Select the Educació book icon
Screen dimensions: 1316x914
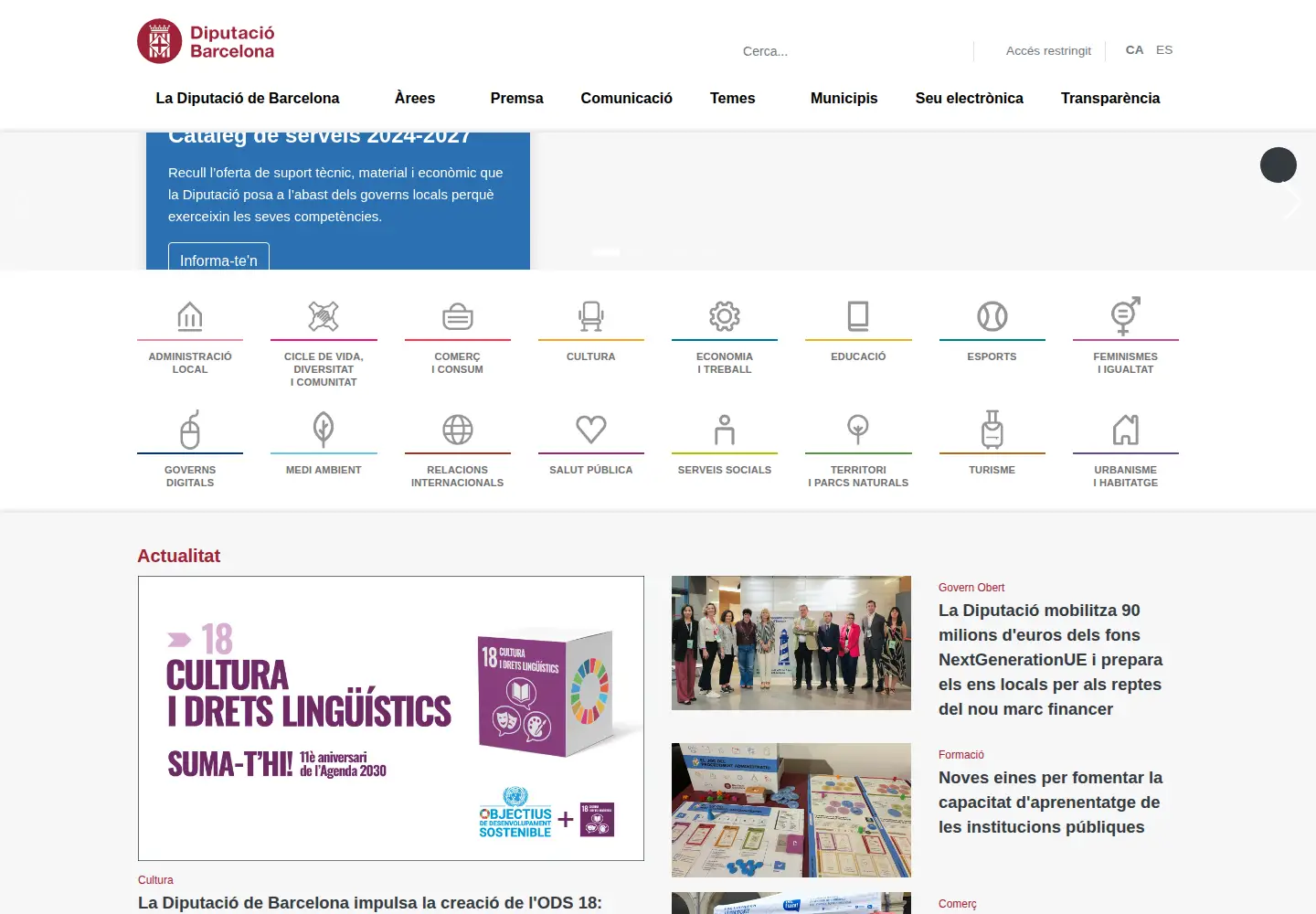(858, 317)
